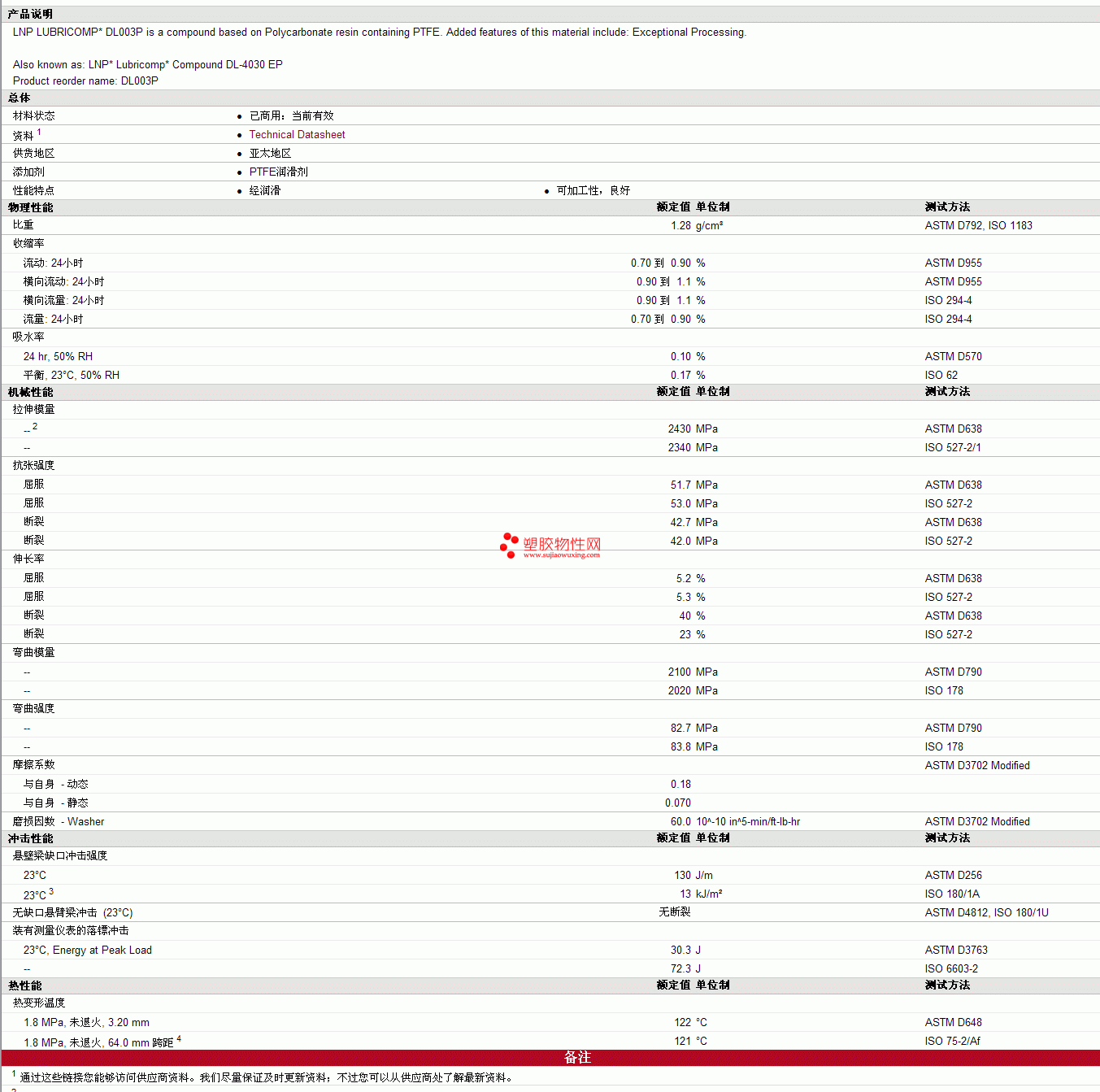Image resolution: width=1100 pixels, height=1092 pixels.
Task: Click the 亚太地区 availability entry
Action: click(x=270, y=154)
